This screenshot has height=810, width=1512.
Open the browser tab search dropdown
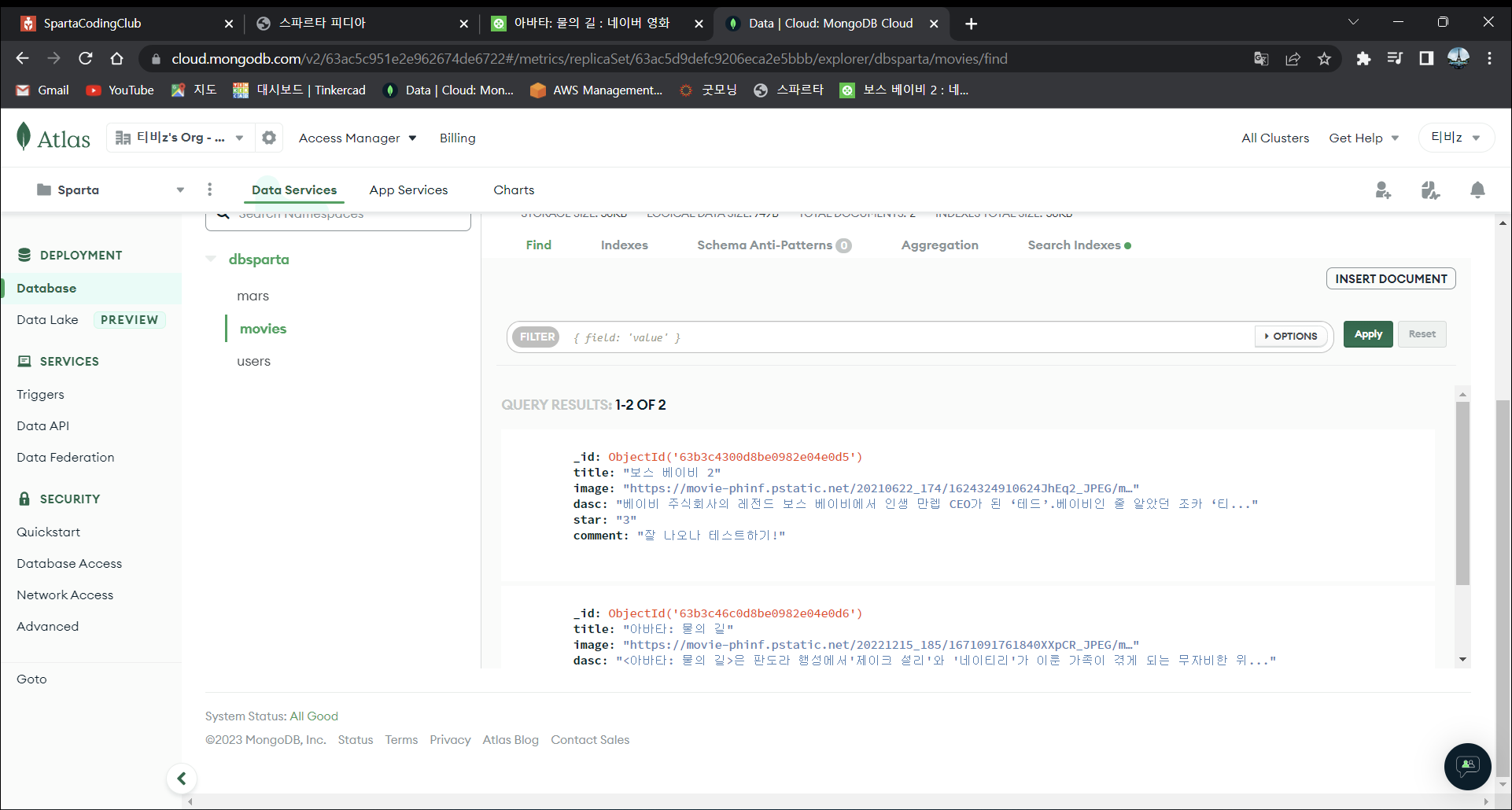pyautogui.click(x=1353, y=22)
